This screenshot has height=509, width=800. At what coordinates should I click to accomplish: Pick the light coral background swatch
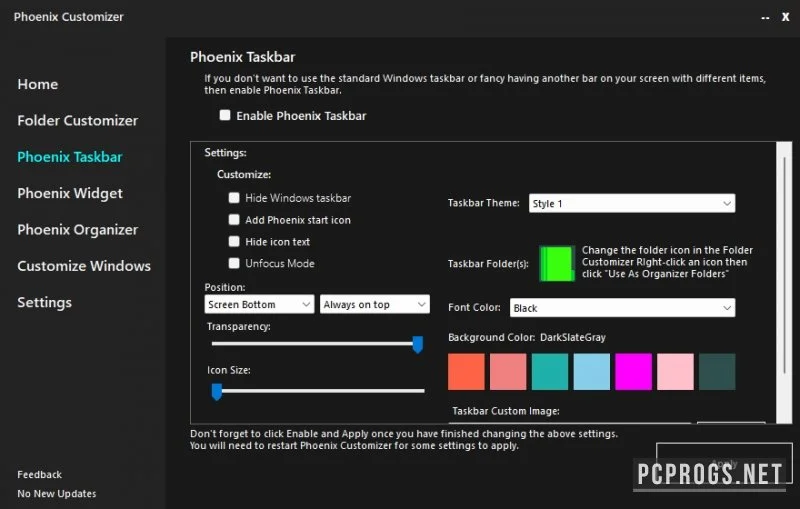[508, 371]
